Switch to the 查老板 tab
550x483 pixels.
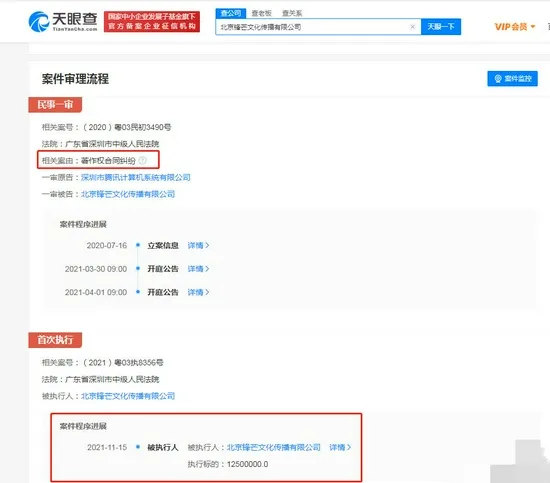(x=261, y=13)
